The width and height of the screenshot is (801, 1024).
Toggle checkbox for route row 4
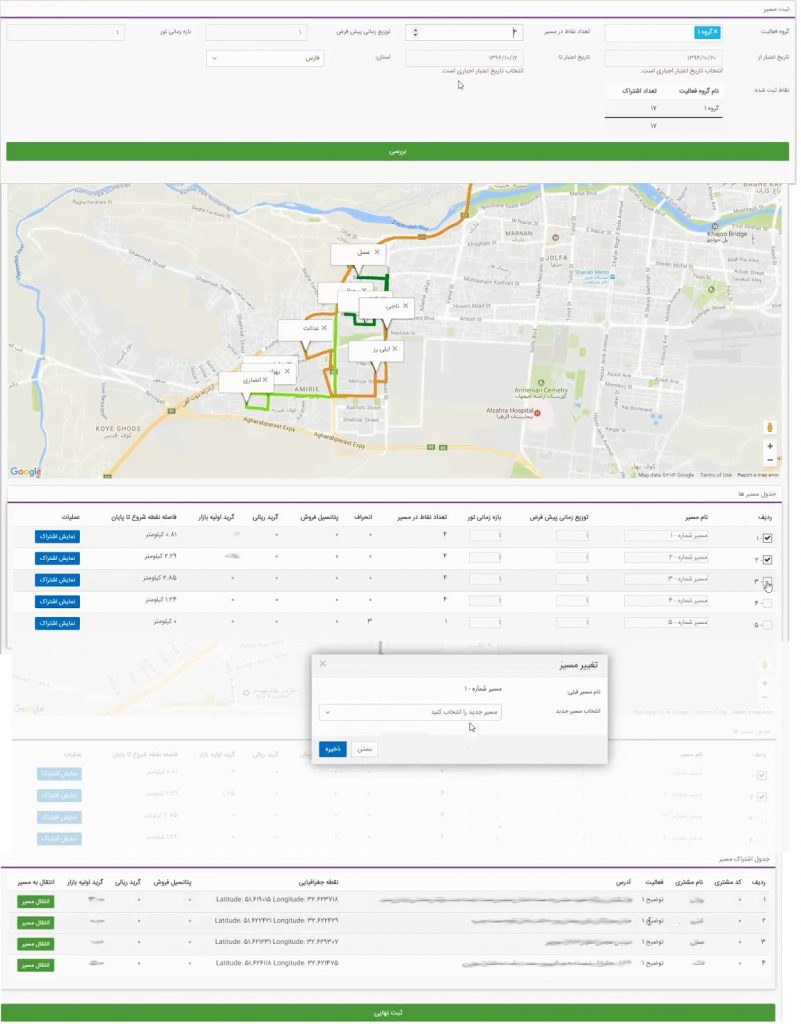[767, 603]
